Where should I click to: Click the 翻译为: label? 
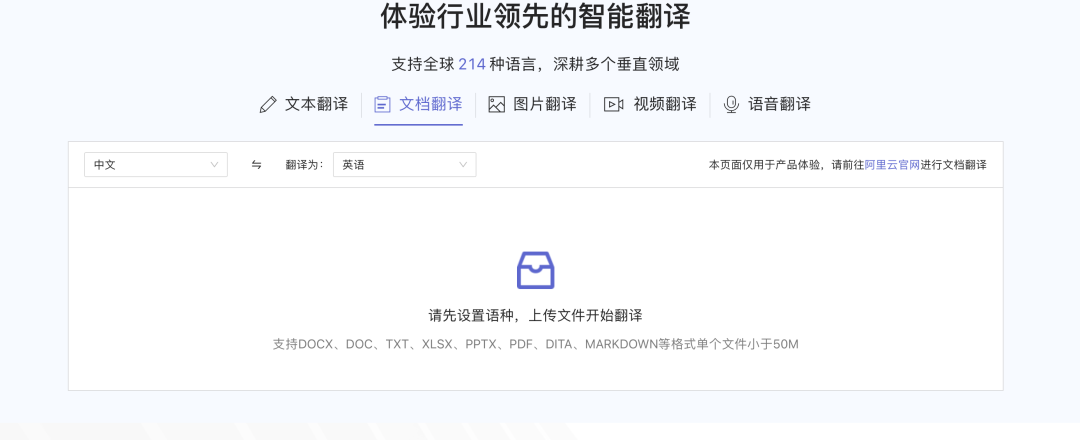tap(304, 165)
